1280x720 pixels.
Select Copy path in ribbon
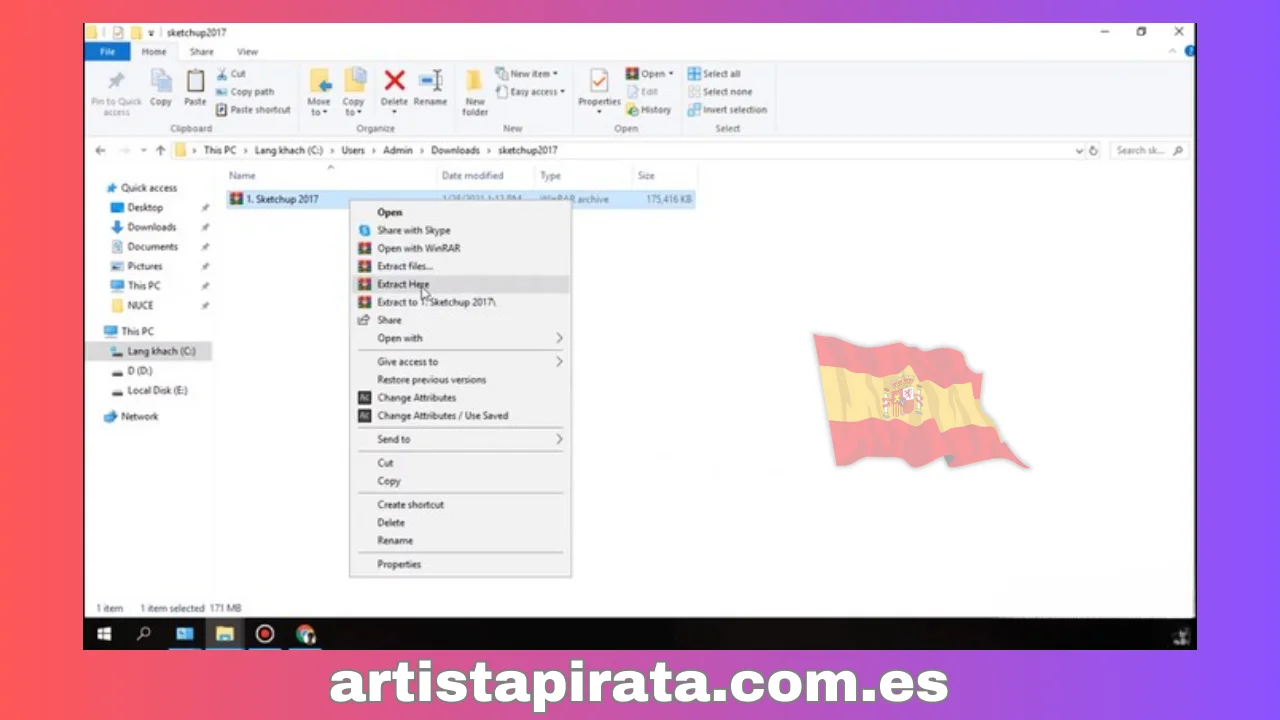(245, 92)
